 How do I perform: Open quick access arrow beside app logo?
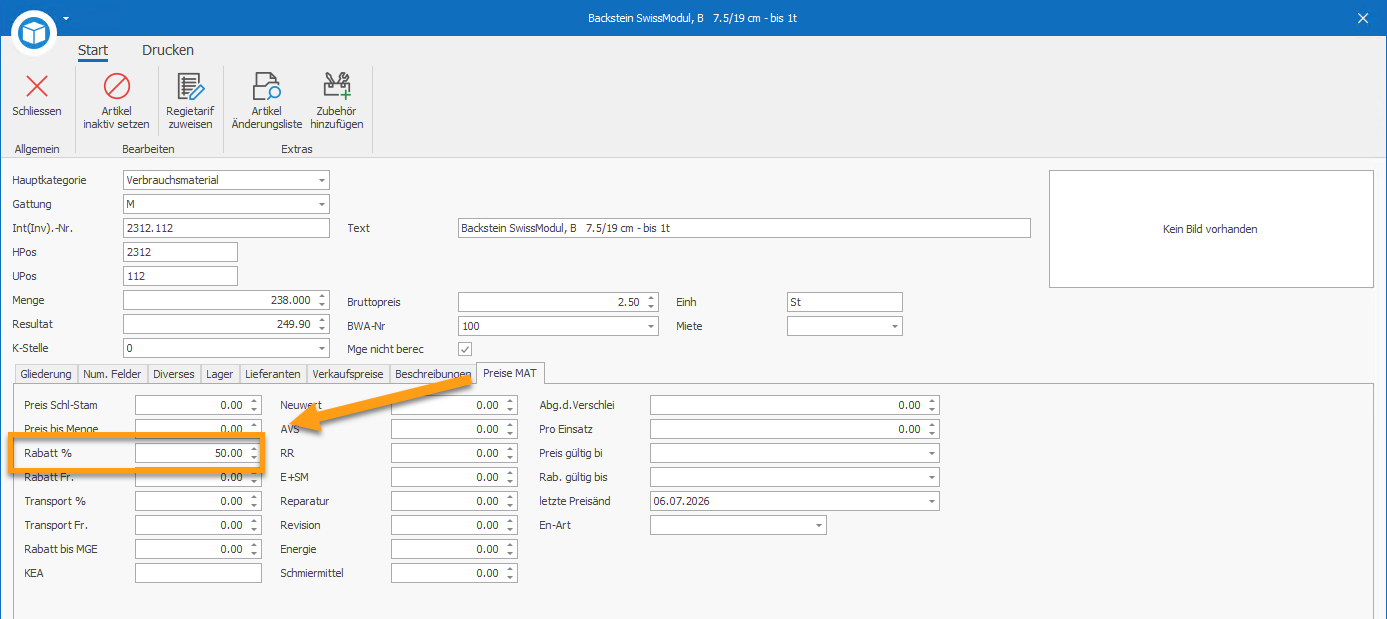pyautogui.click(x=66, y=18)
